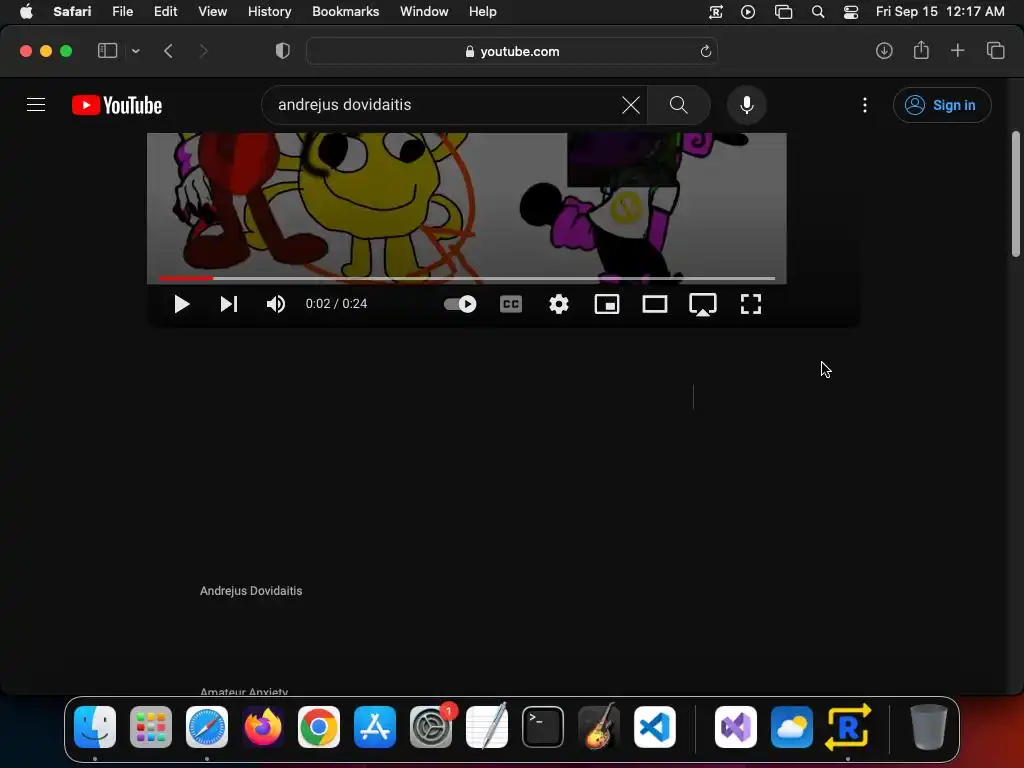Click the menu bar date and time
1024x768 pixels.
(940, 11)
